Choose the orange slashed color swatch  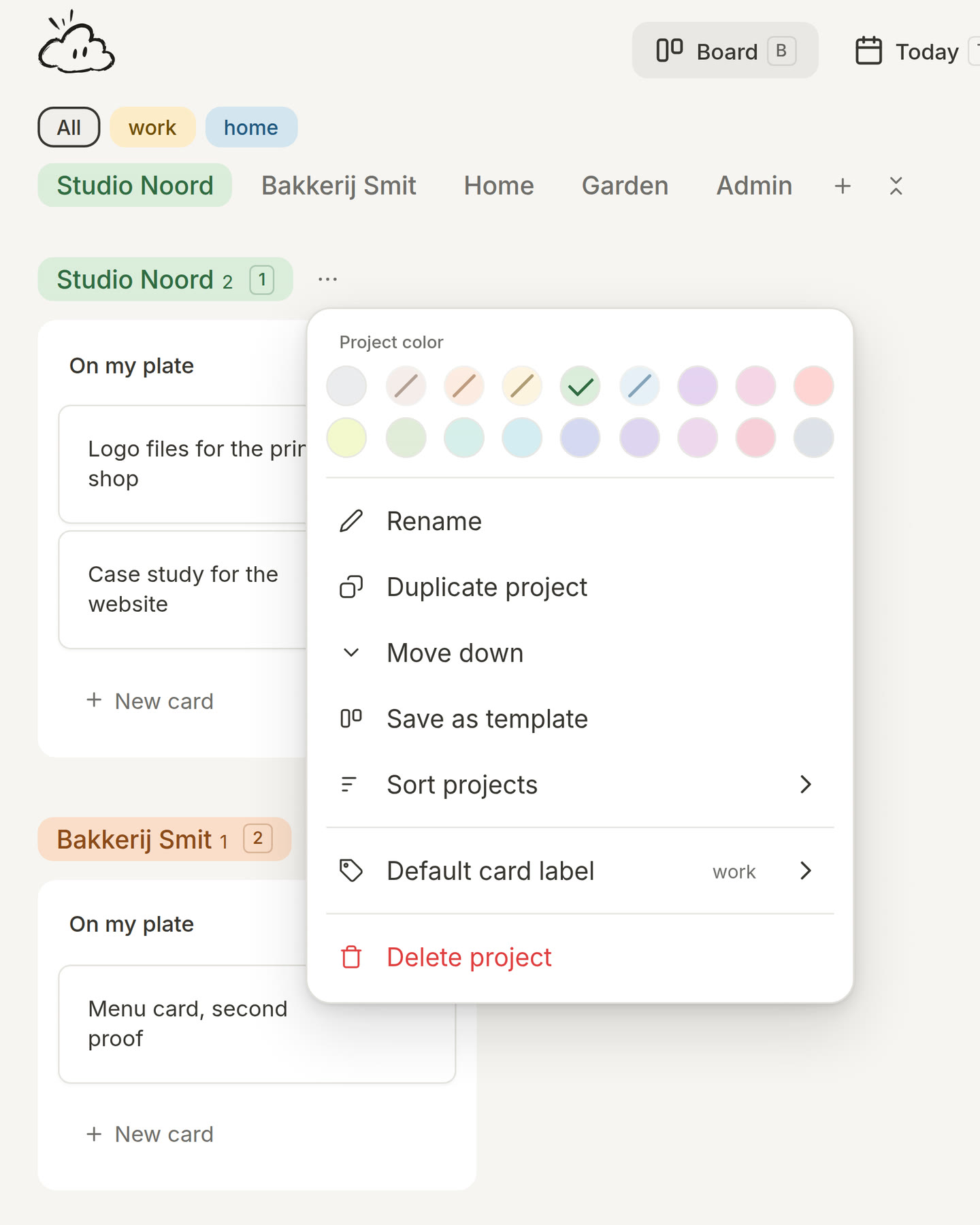[x=463, y=387]
